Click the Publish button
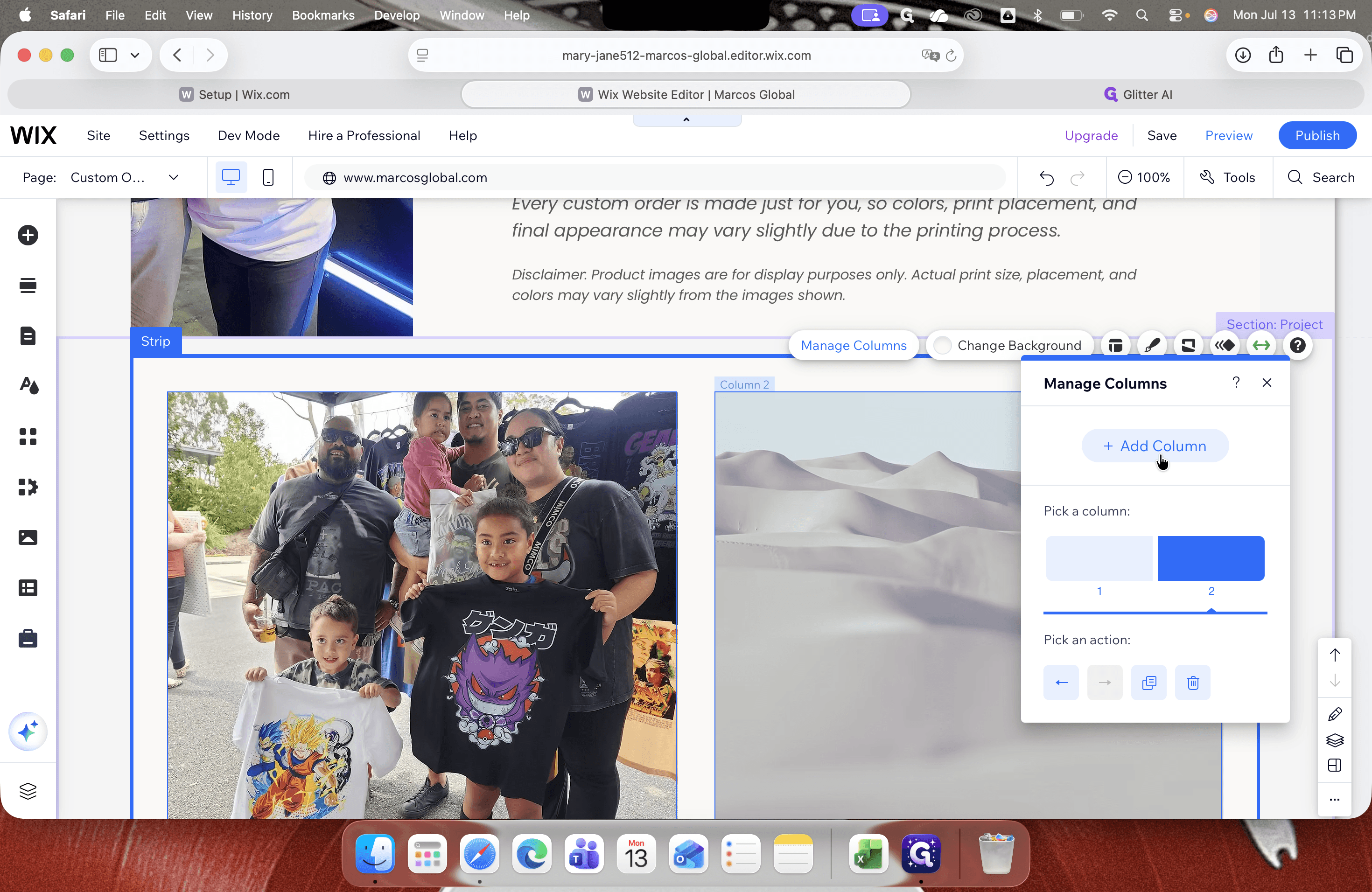 tap(1317, 135)
